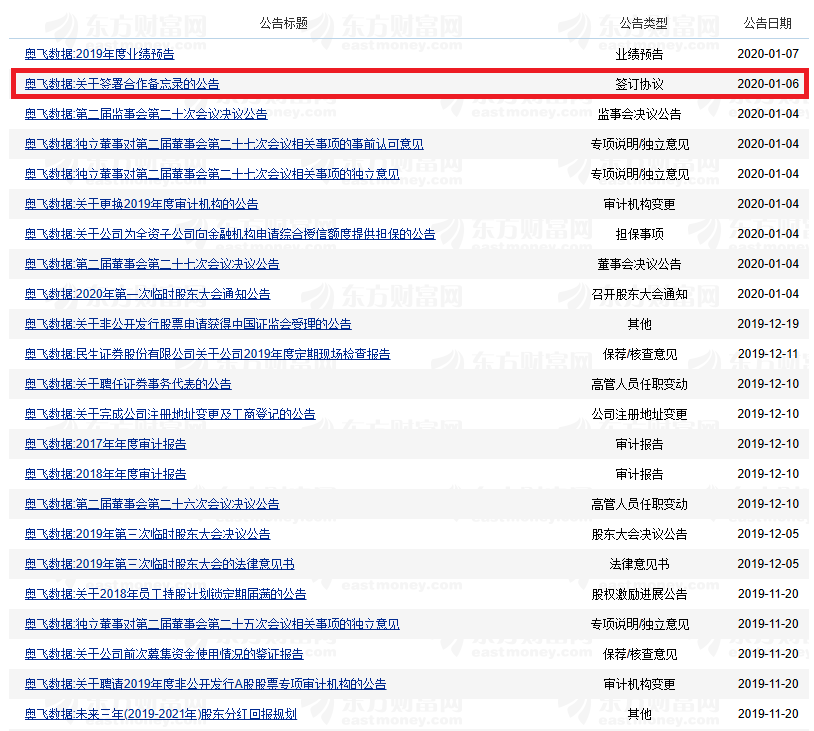Open 关于聘任证券事务代表的公告 link

click(128, 384)
